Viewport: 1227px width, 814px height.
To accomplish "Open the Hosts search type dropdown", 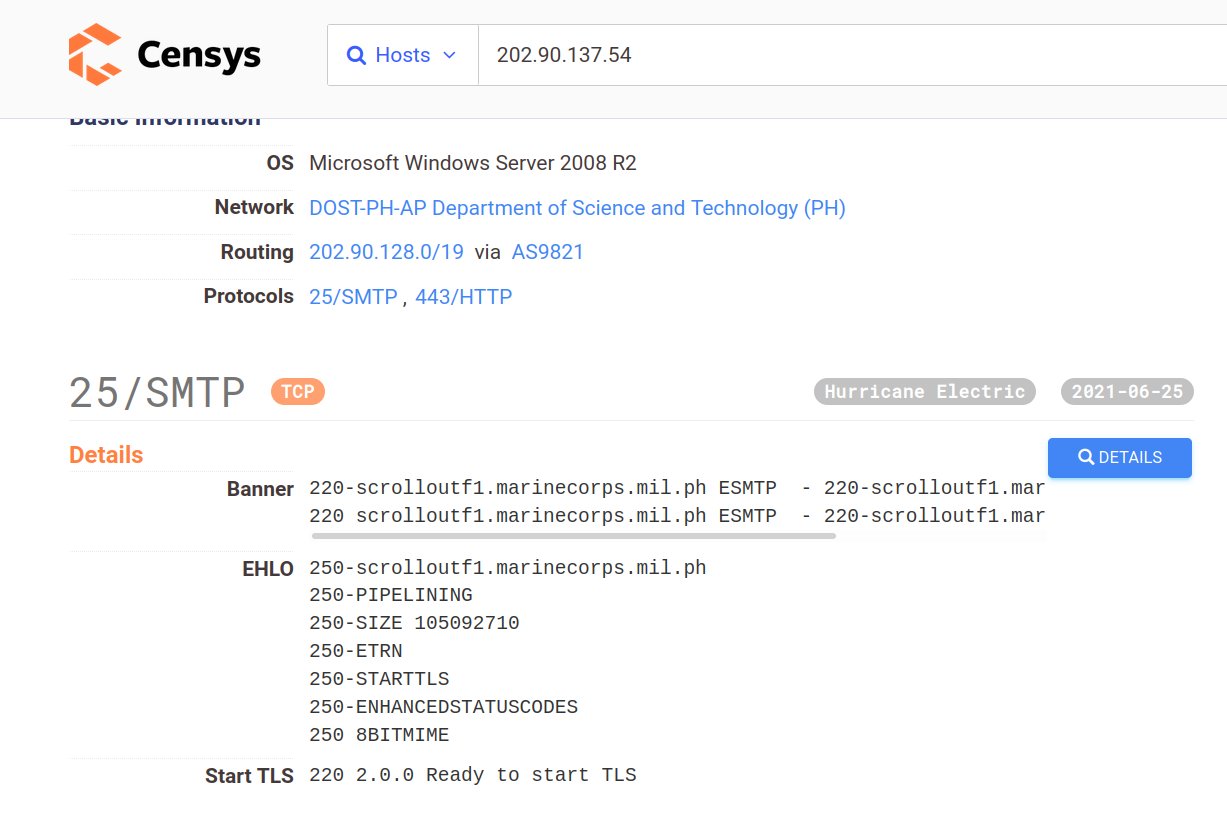I will click(x=403, y=55).
